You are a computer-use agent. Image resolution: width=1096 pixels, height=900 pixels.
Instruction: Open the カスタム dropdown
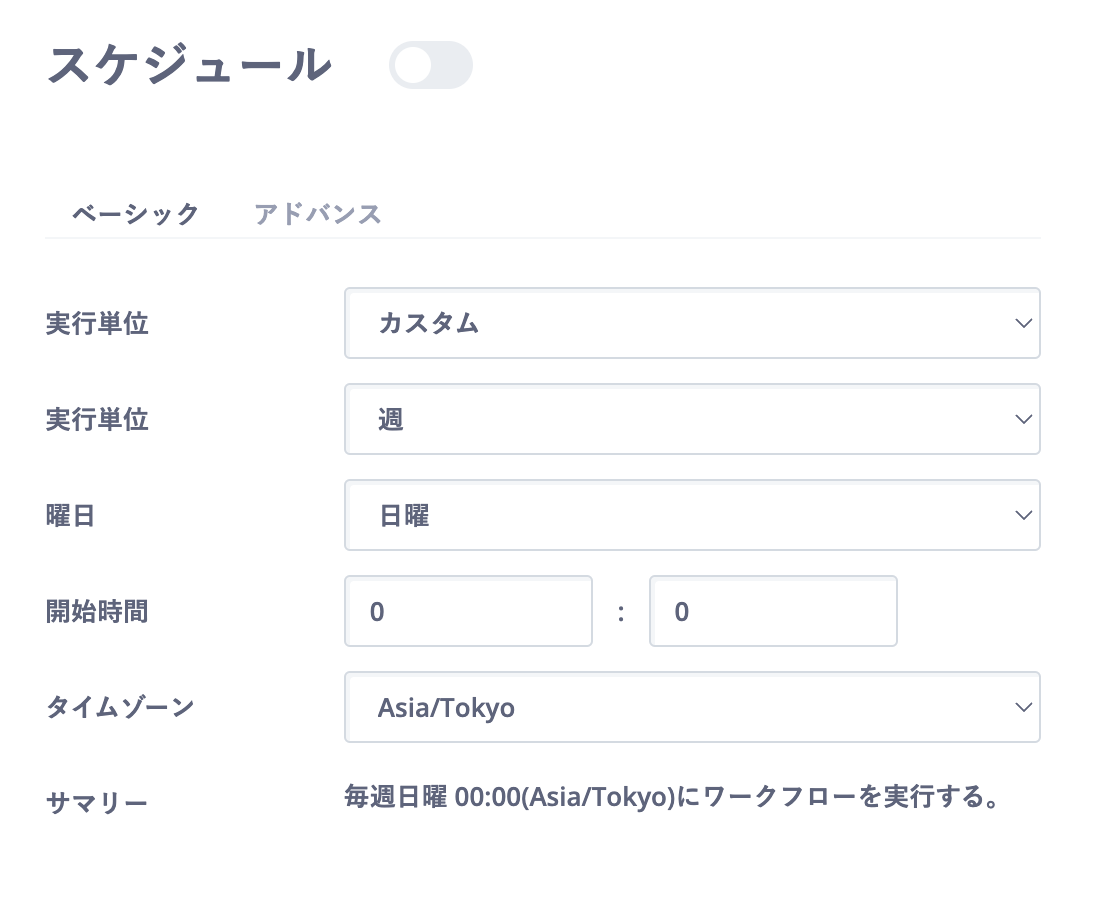691,323
